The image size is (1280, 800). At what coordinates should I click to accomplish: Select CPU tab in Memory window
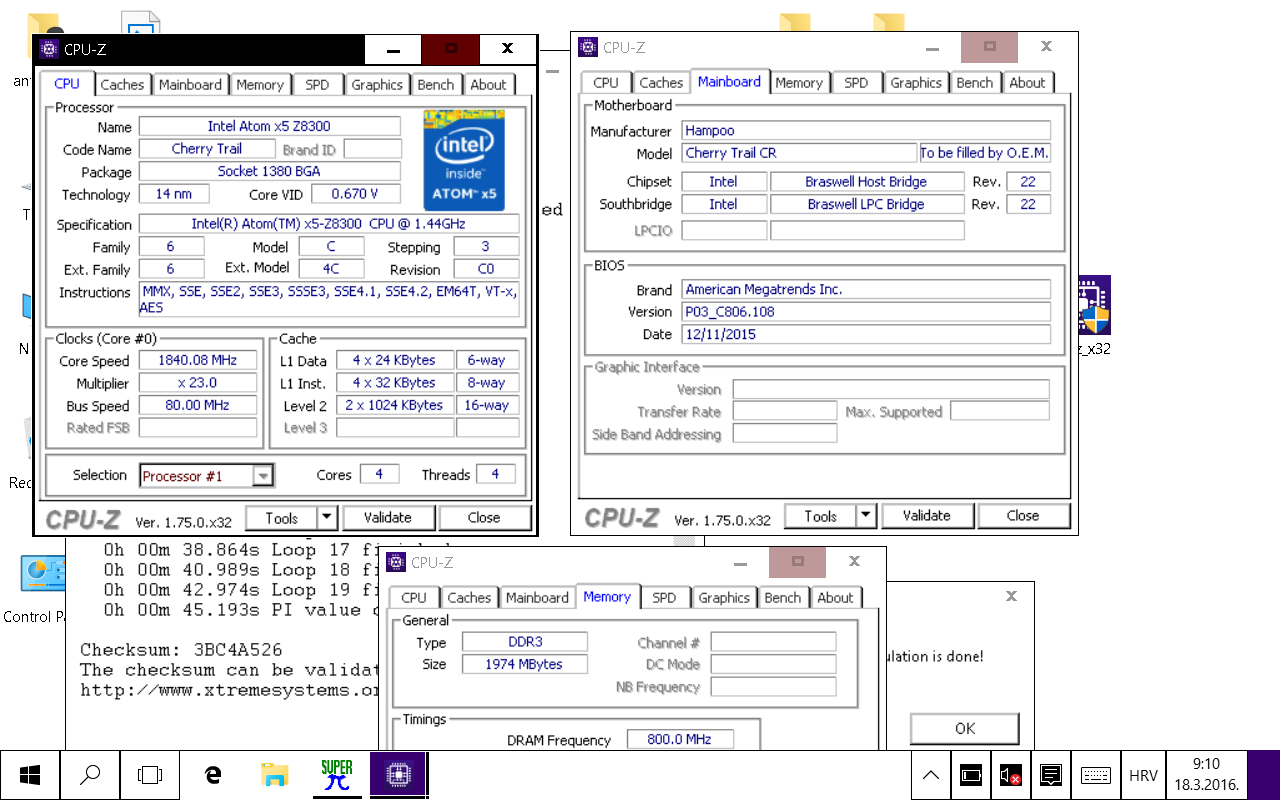[414, 598]
